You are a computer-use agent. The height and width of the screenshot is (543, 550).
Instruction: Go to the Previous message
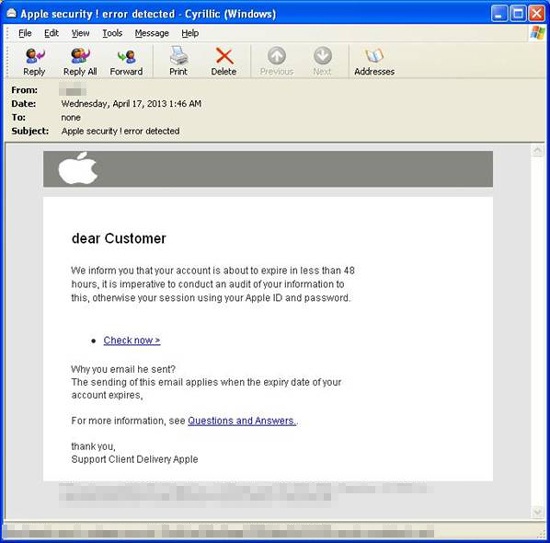tap(276, 62)
